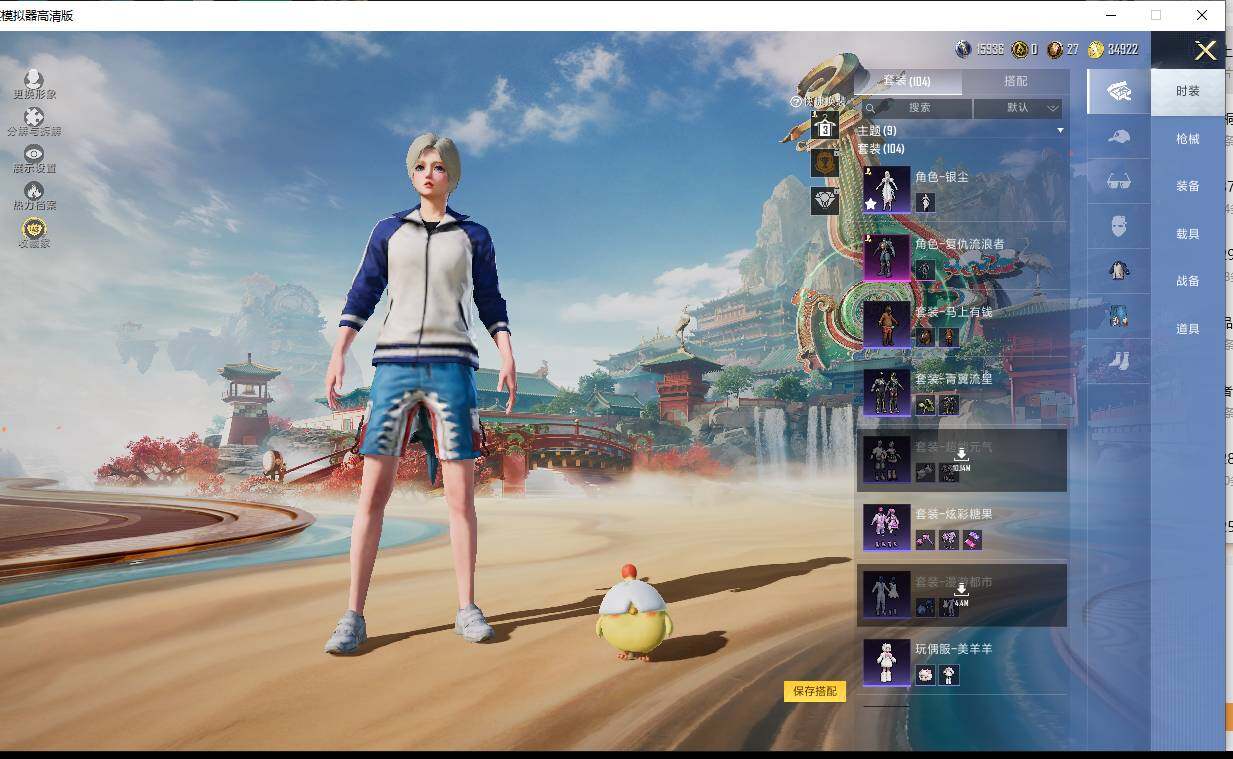
Task: Click the wardrobe hanger preset 3 icon
Action: (825, 126)
